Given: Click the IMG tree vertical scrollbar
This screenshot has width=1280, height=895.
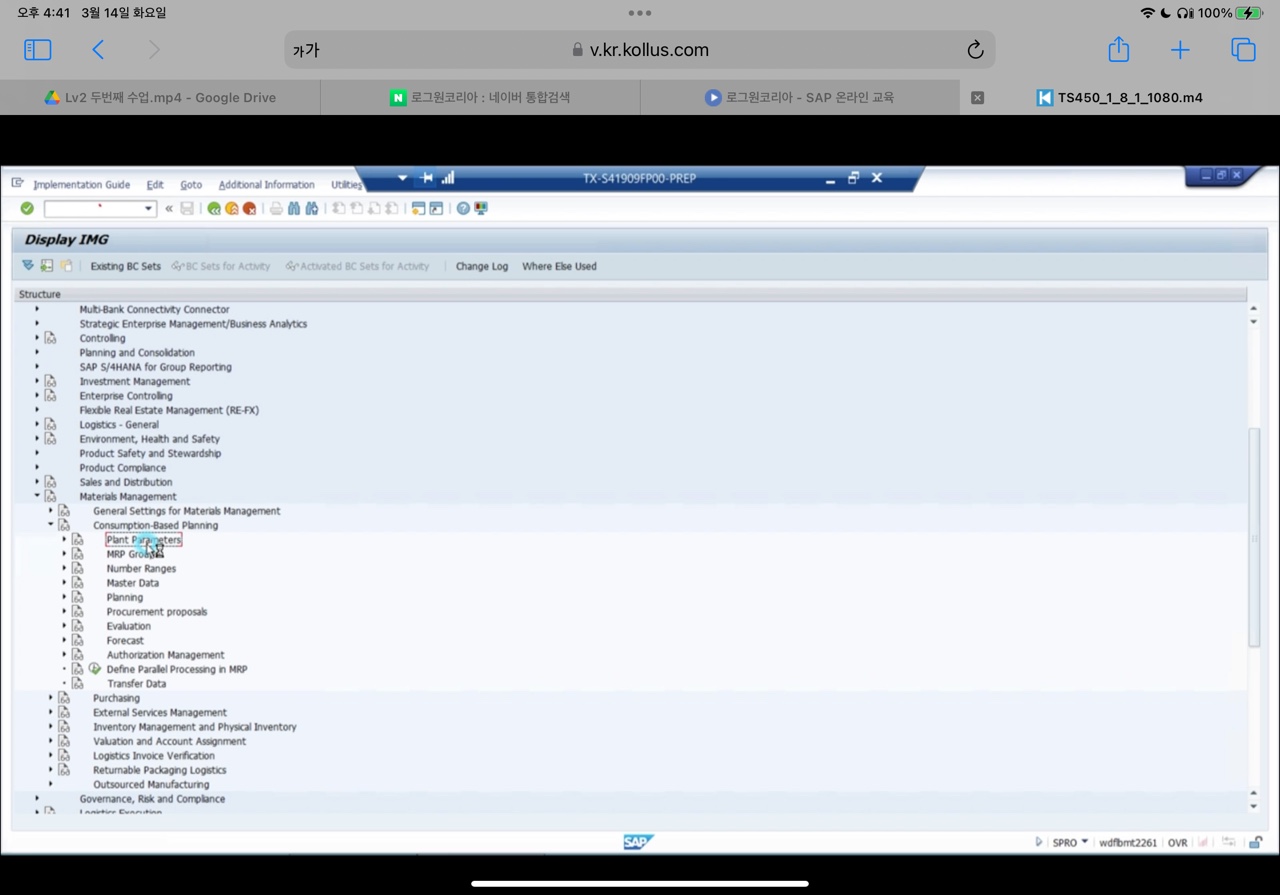Looking at the screenshot, I should [1254, 540].
